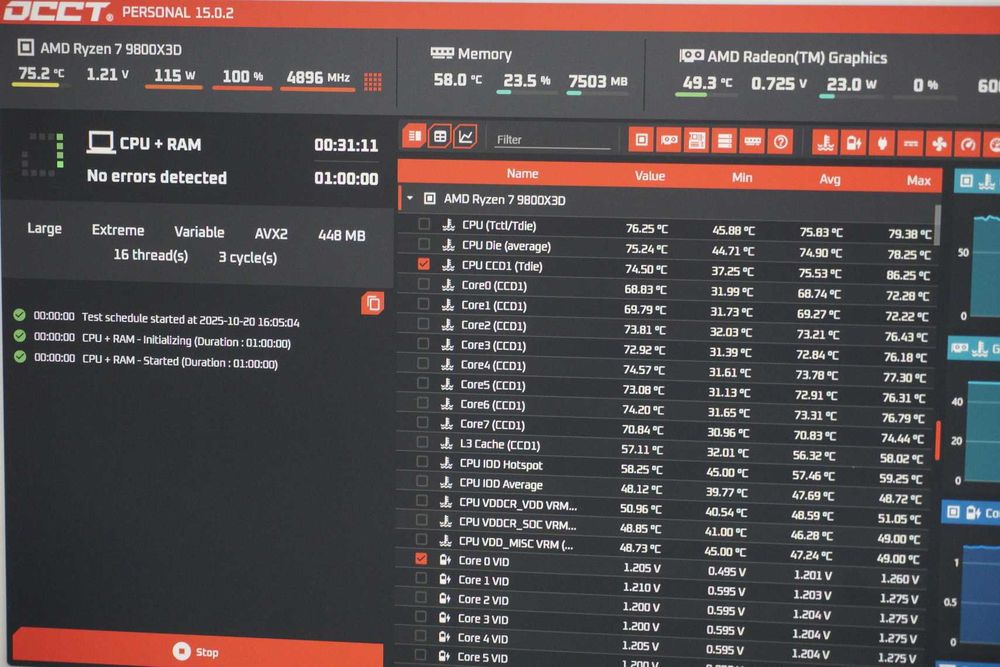Viewport: 1000px width, 667px height.
Task: Tick the L3 Cache (CCD1) checkbox
Action: pos(422,442)
